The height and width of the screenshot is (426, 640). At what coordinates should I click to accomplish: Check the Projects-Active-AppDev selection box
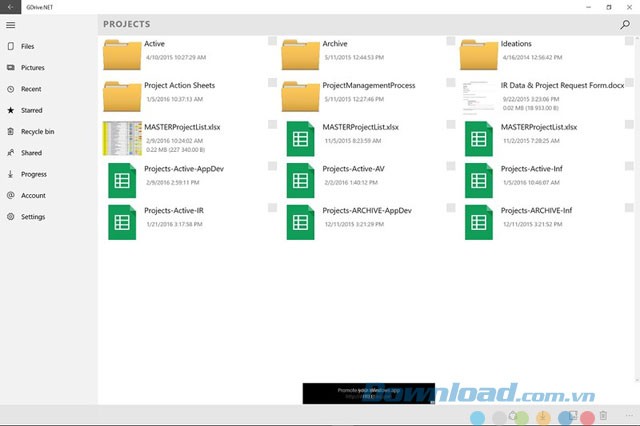(x=272, y=166)
